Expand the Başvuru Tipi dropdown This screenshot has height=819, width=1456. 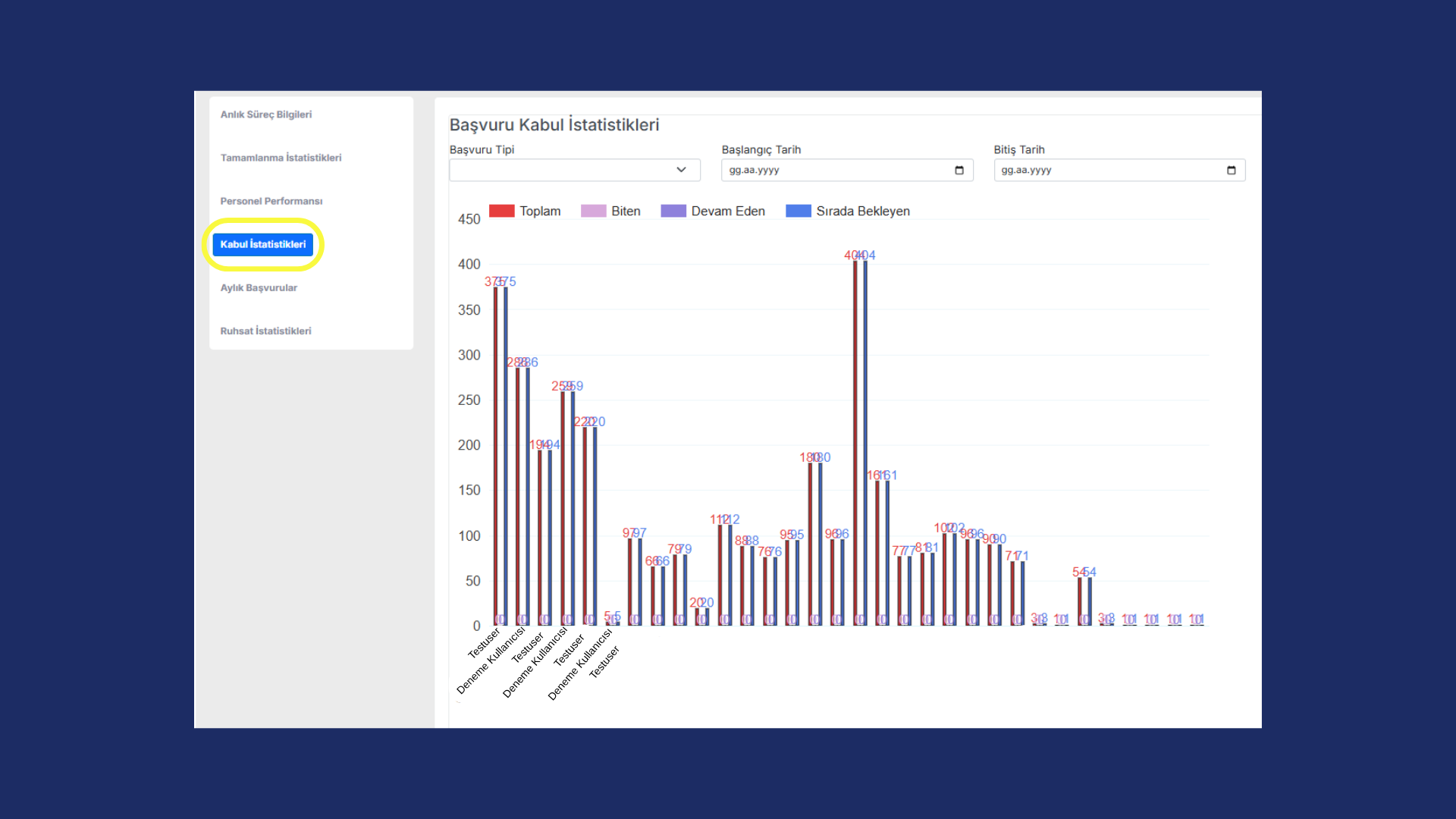pos(575,170)
